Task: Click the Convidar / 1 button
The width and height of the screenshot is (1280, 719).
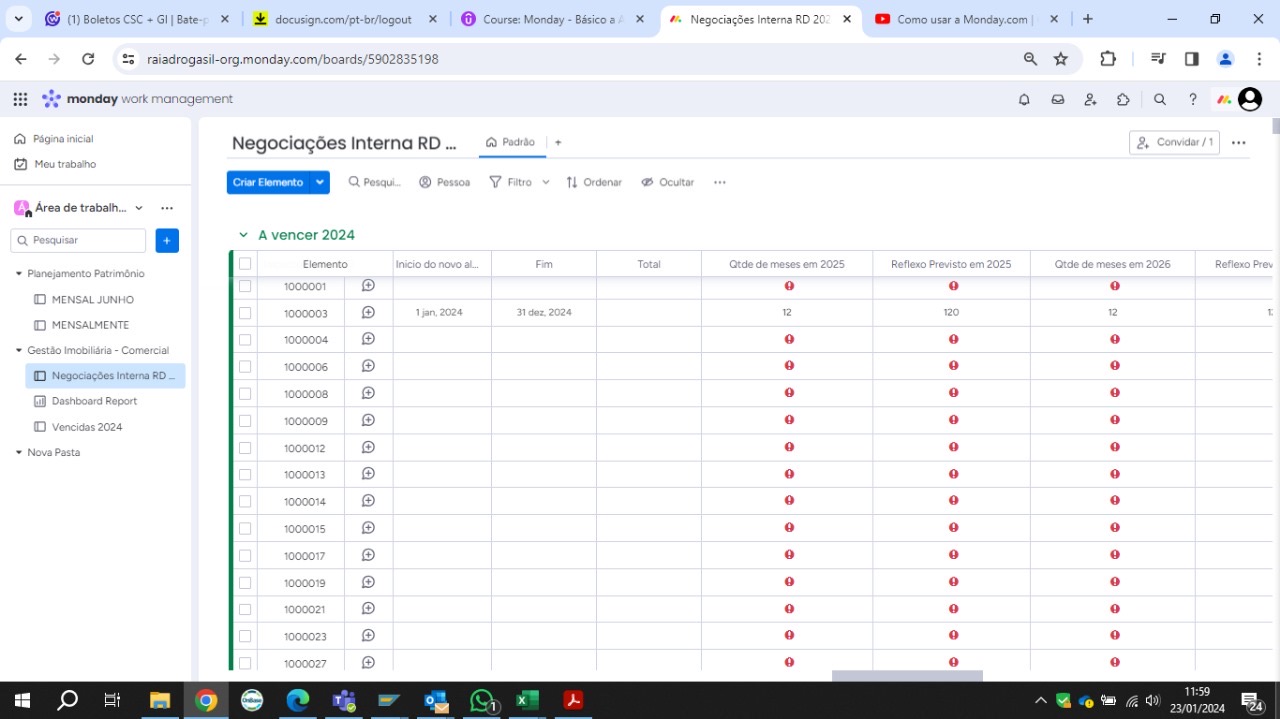Action: (1174, 143)
